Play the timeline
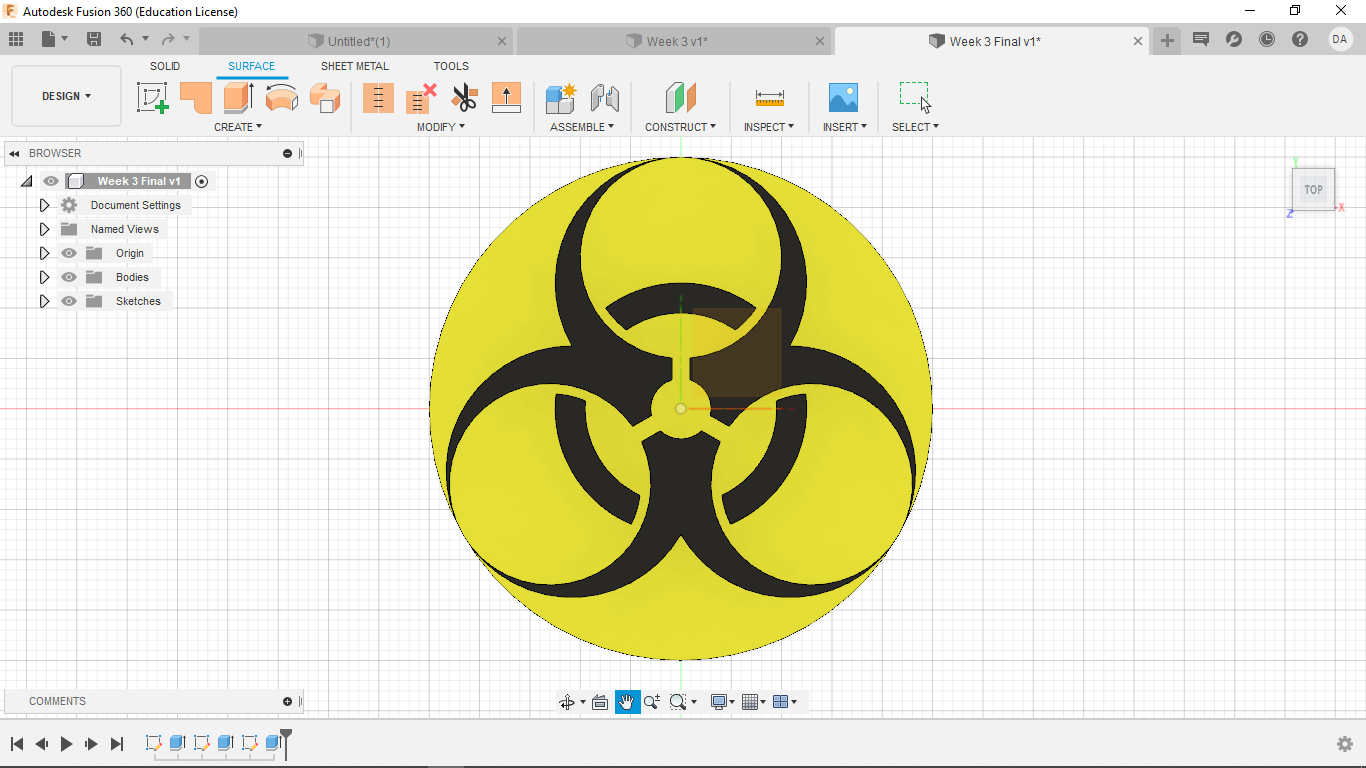The width and height of the screenshot is (1366, 768). pos(67,744)
